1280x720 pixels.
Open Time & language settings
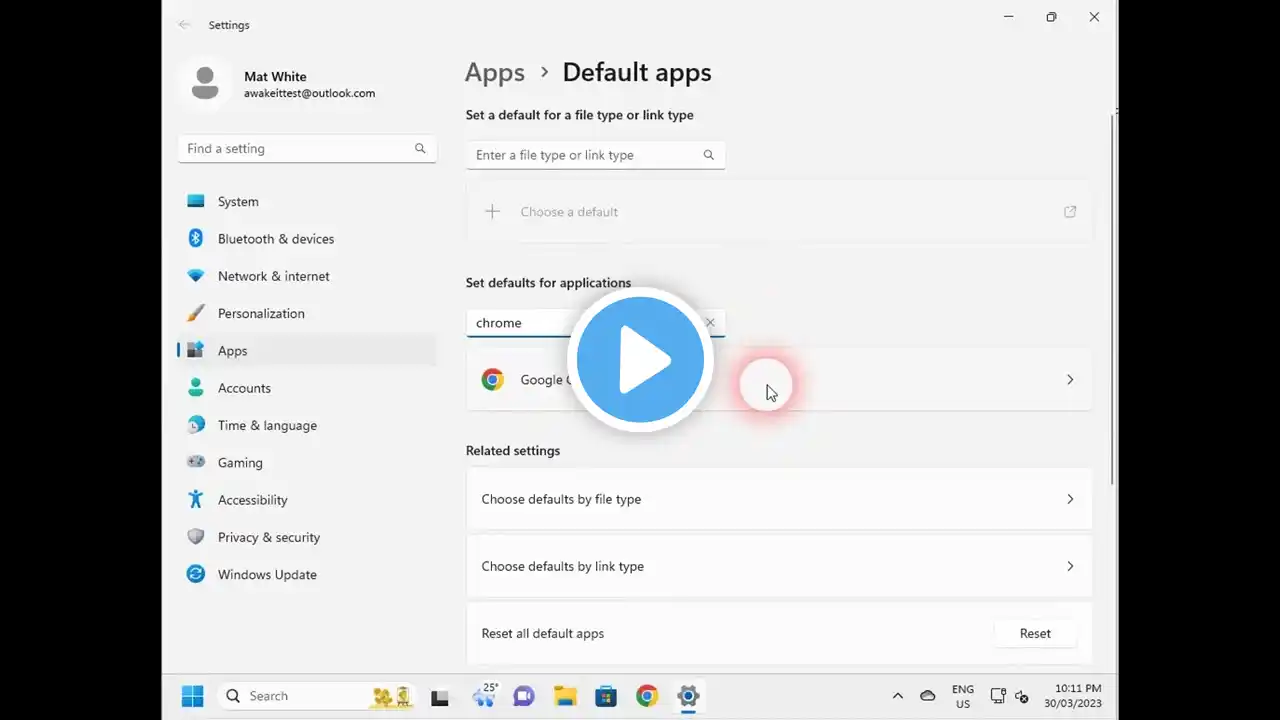[267, 425]
